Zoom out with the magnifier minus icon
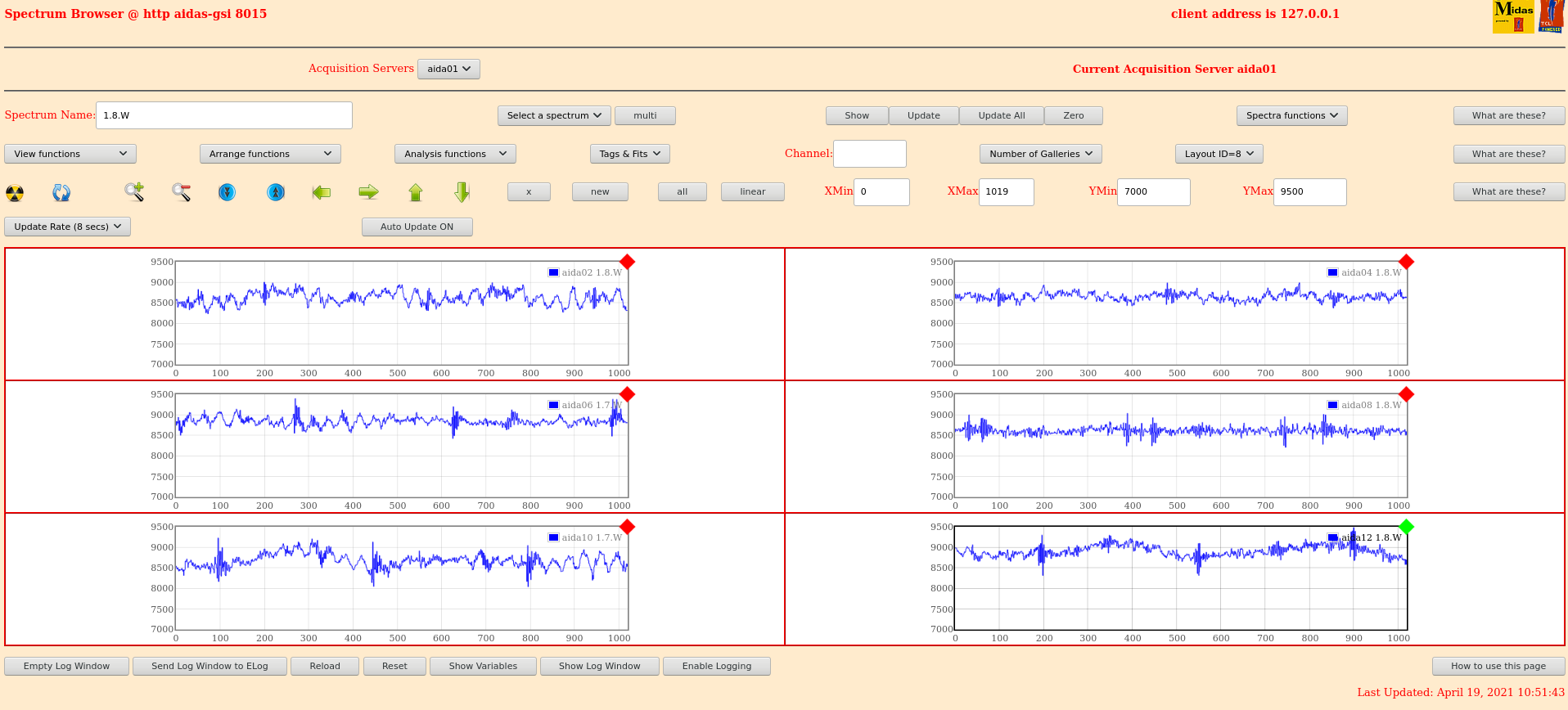Viewport: 1568px width, 710px height. pos(181,192)
